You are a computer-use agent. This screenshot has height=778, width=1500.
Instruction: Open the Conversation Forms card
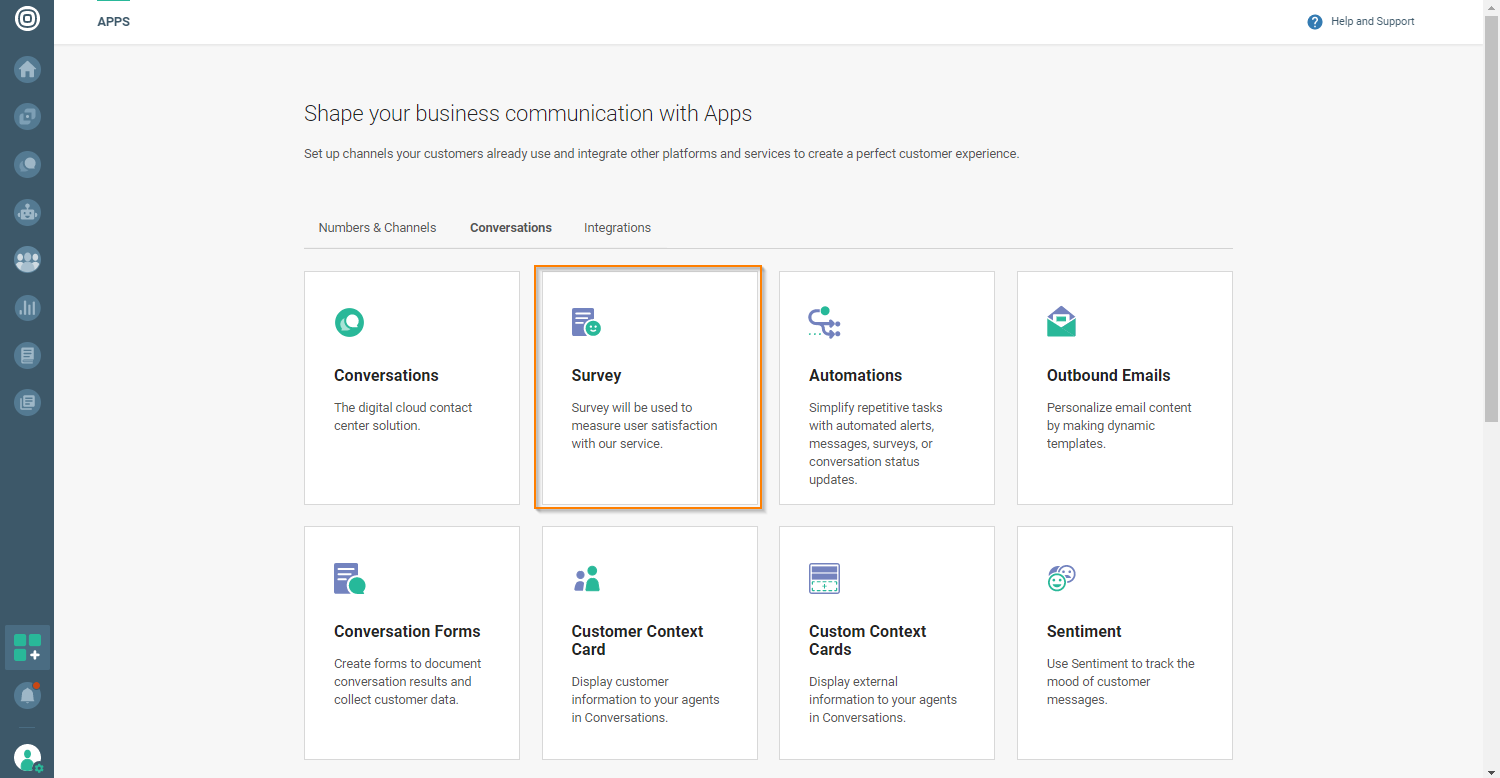tap(411, 643)
